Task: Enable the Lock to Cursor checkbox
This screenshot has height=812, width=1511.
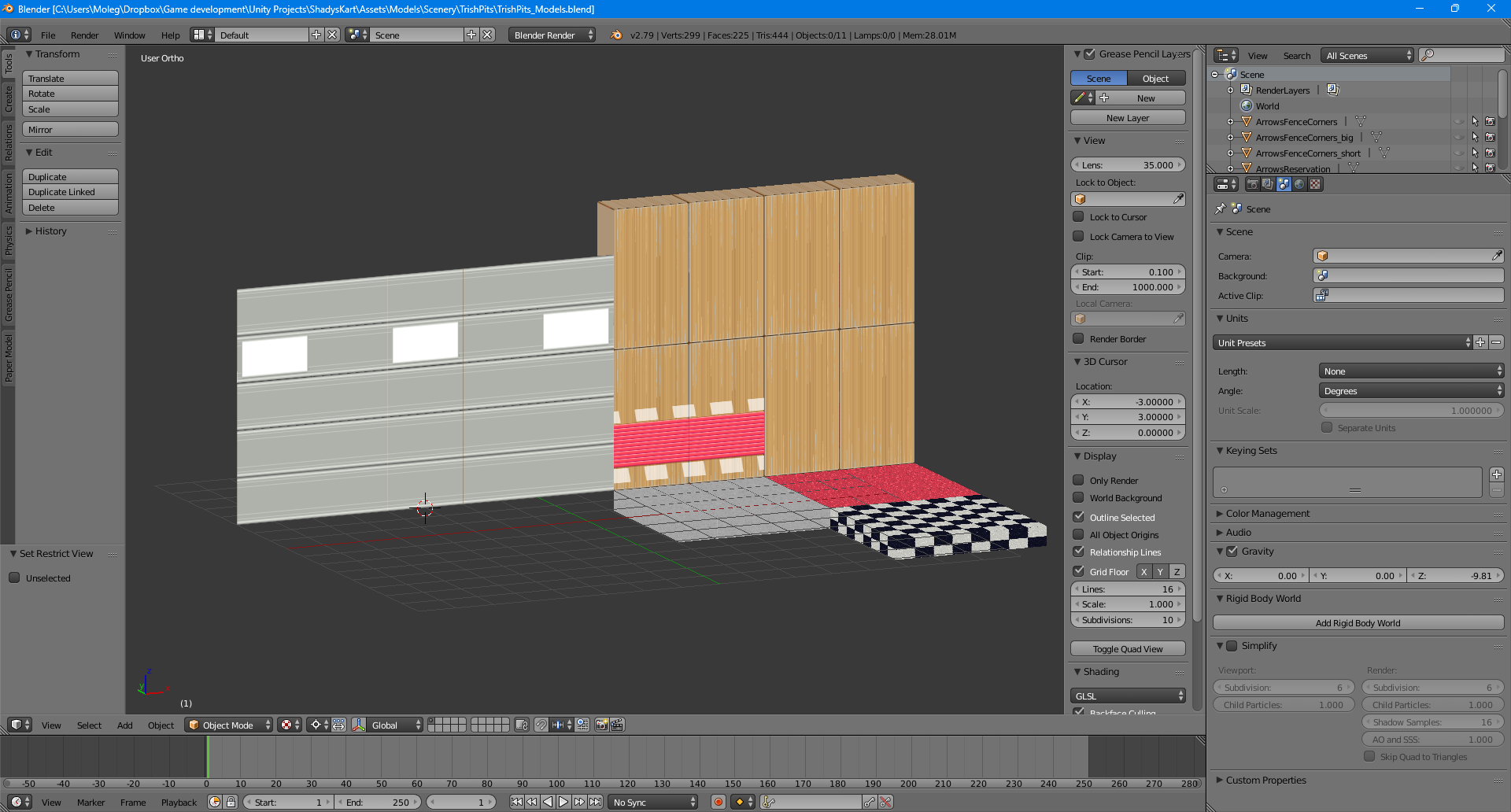Action: coord(1078,217)
